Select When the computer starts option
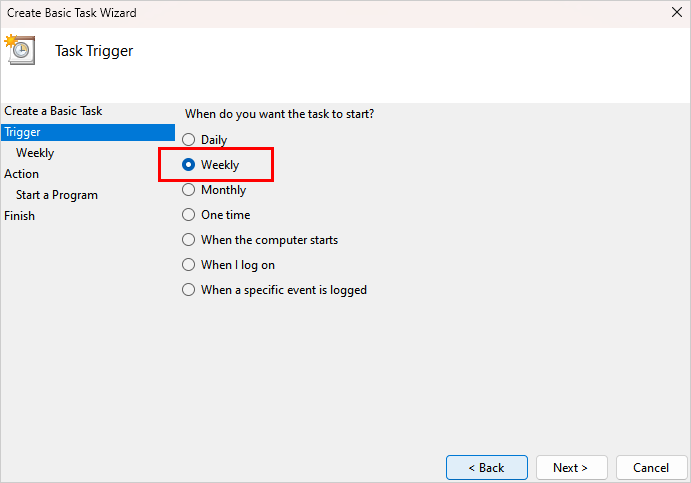The height and width of the screenshot is (483, 691). click(x=188, y=240)
